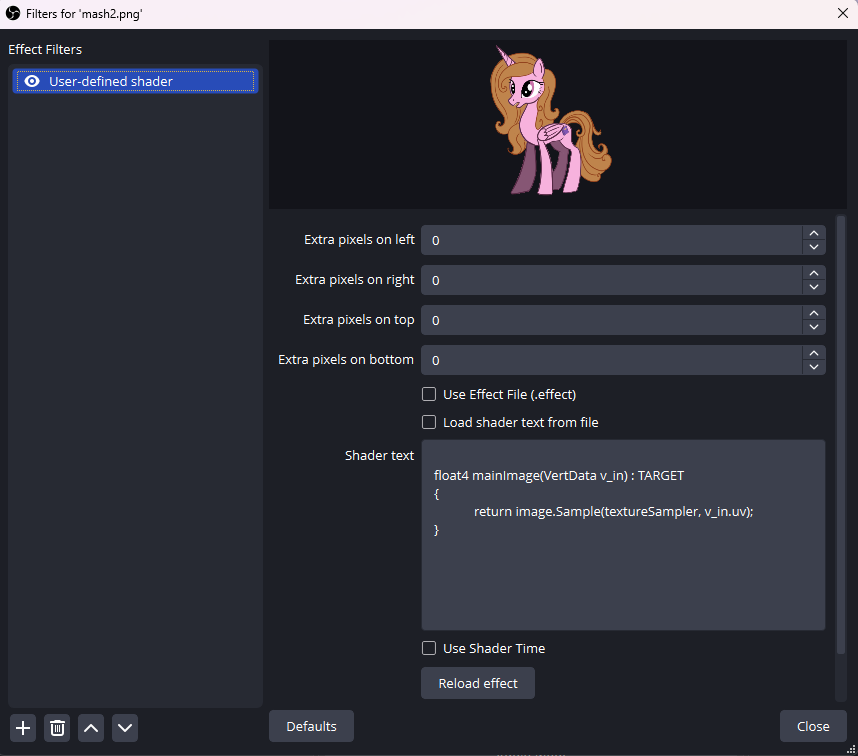The image size is (858, 756).
Task: Increase Extra pixels on top value
Action: tap(814, 313)
